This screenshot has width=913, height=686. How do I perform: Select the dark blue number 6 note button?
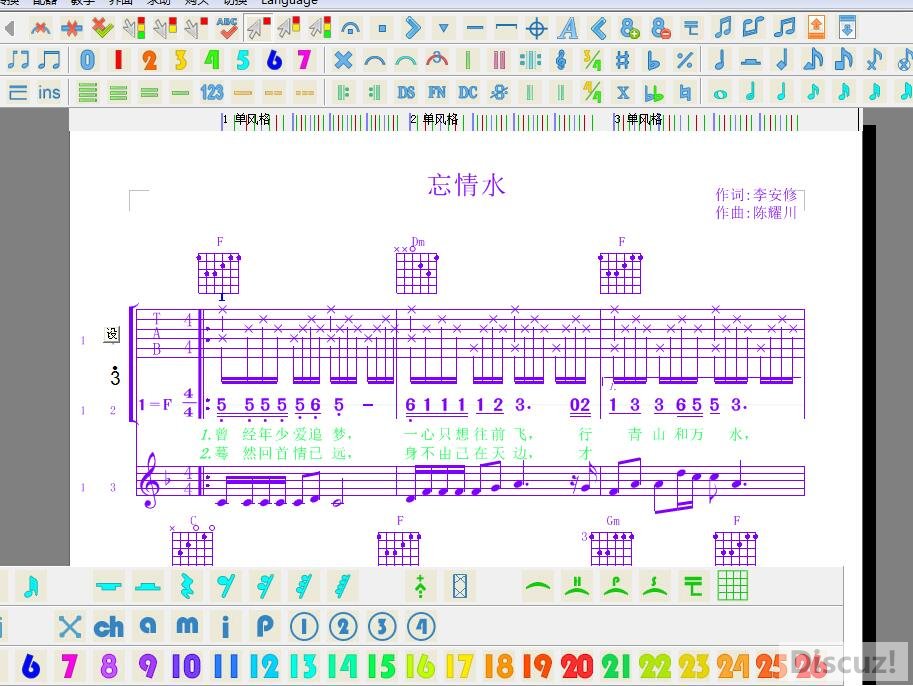[x=274, y=59]
